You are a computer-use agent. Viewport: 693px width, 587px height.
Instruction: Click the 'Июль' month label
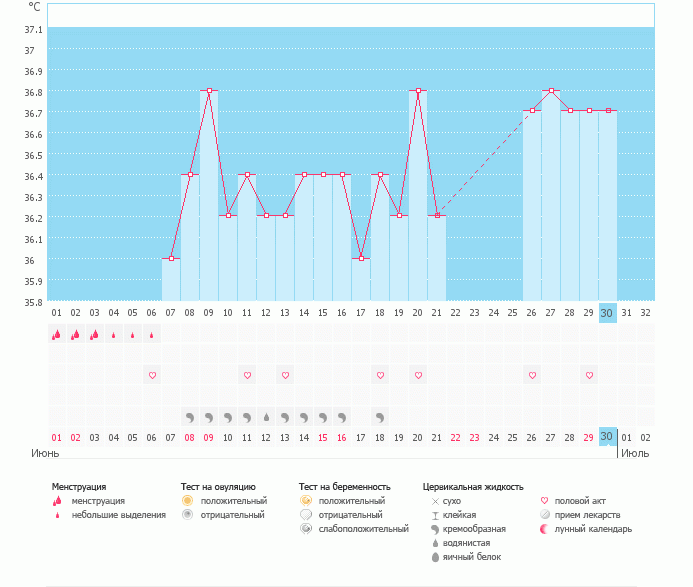point(635,453)
